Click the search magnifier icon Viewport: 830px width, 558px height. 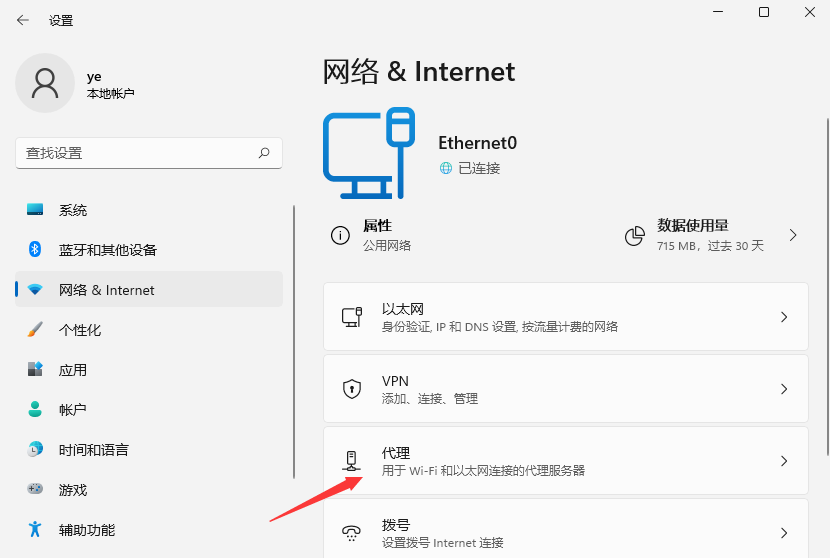[x=264, y=153]
